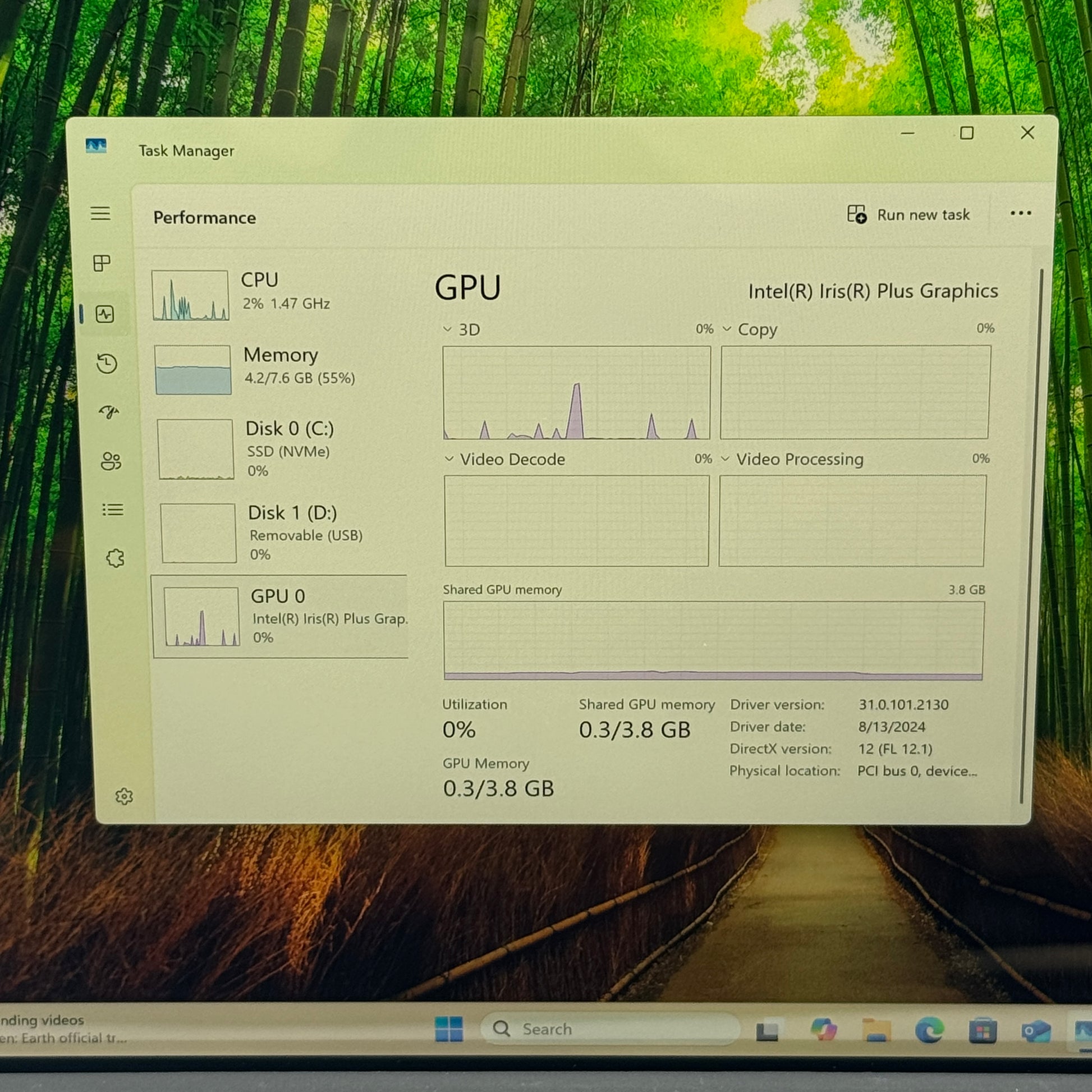This screenshot has height=1092, width=1092.
Task: Expand the 3D engine dropdown chevron
Action: pyautogui.click(x=447, y=329)
